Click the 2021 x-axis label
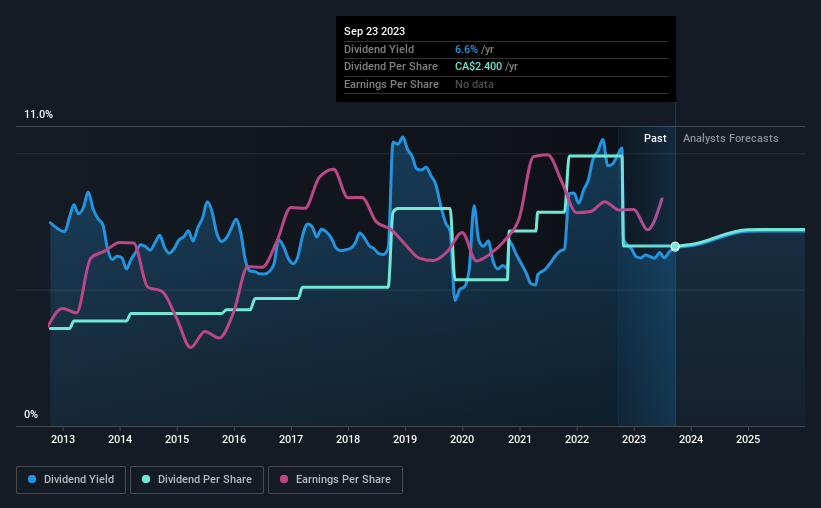Image resolution: width=821 pixels, height=508 pixels. [x=520, y=439]
